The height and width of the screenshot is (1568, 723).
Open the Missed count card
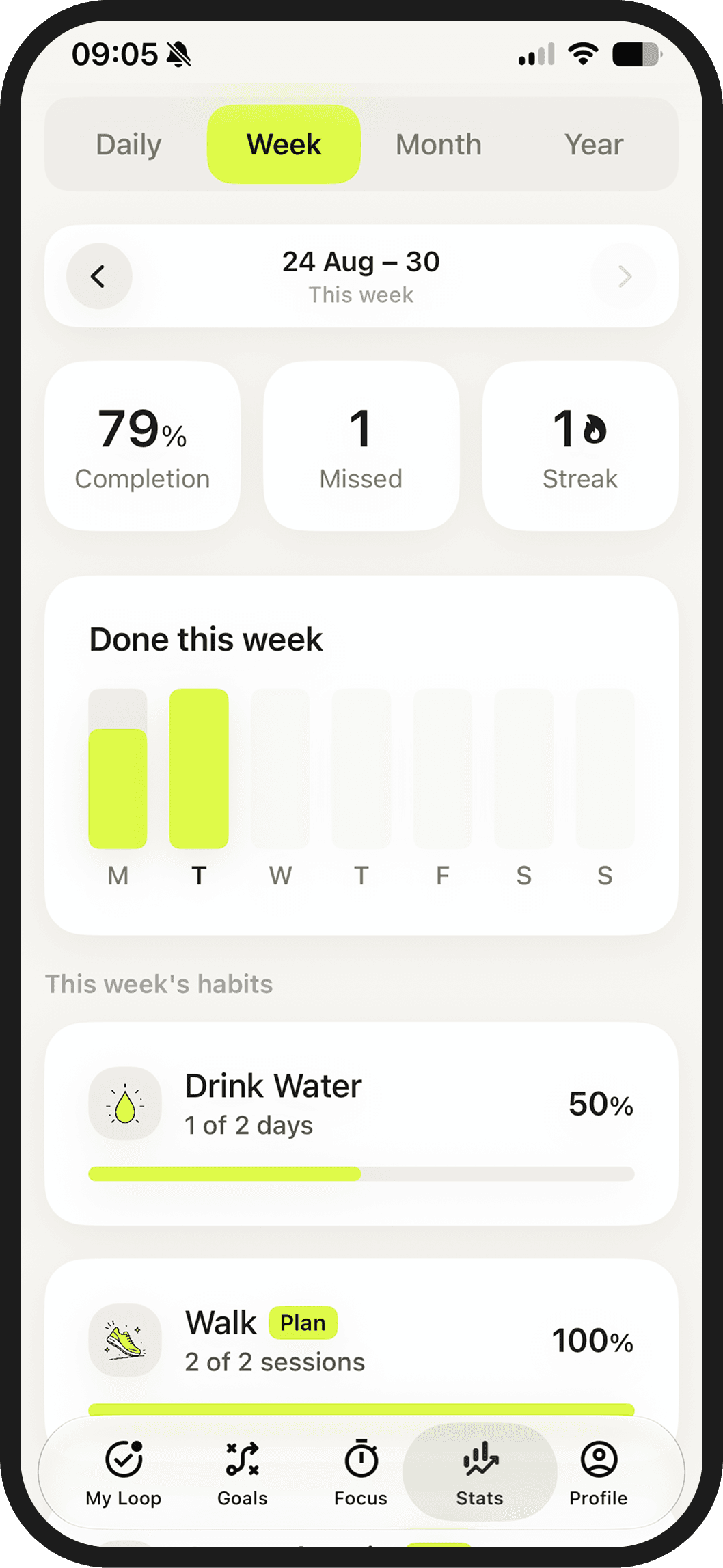click(361, 446)
